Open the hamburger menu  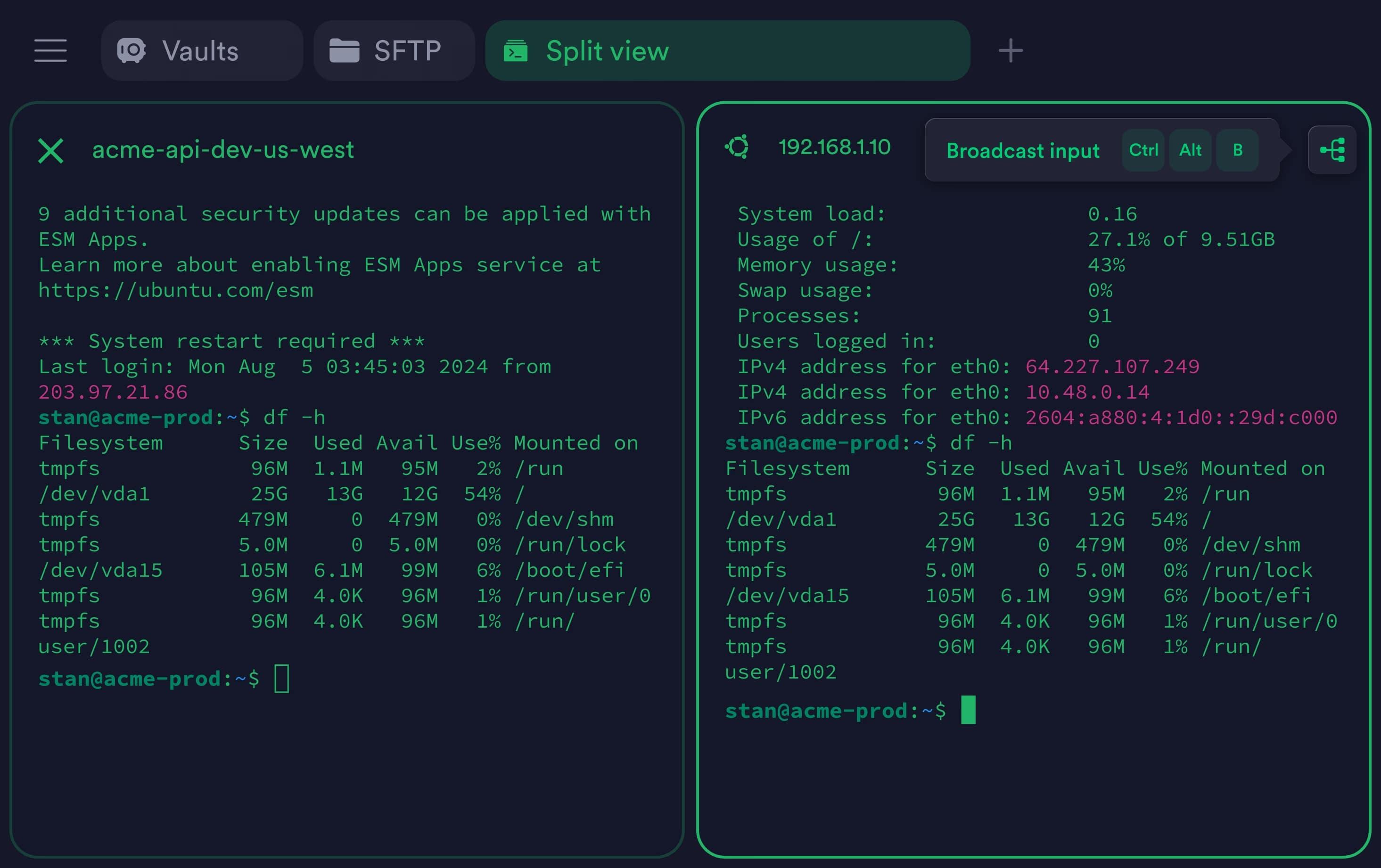[50, 50]
